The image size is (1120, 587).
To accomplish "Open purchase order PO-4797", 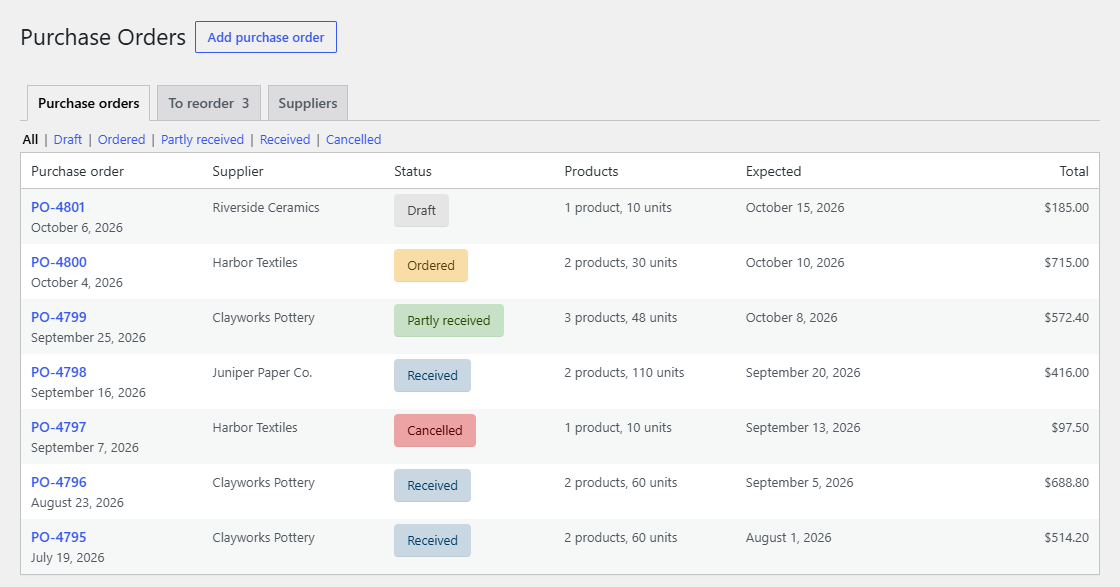I will tap(59, 427).
